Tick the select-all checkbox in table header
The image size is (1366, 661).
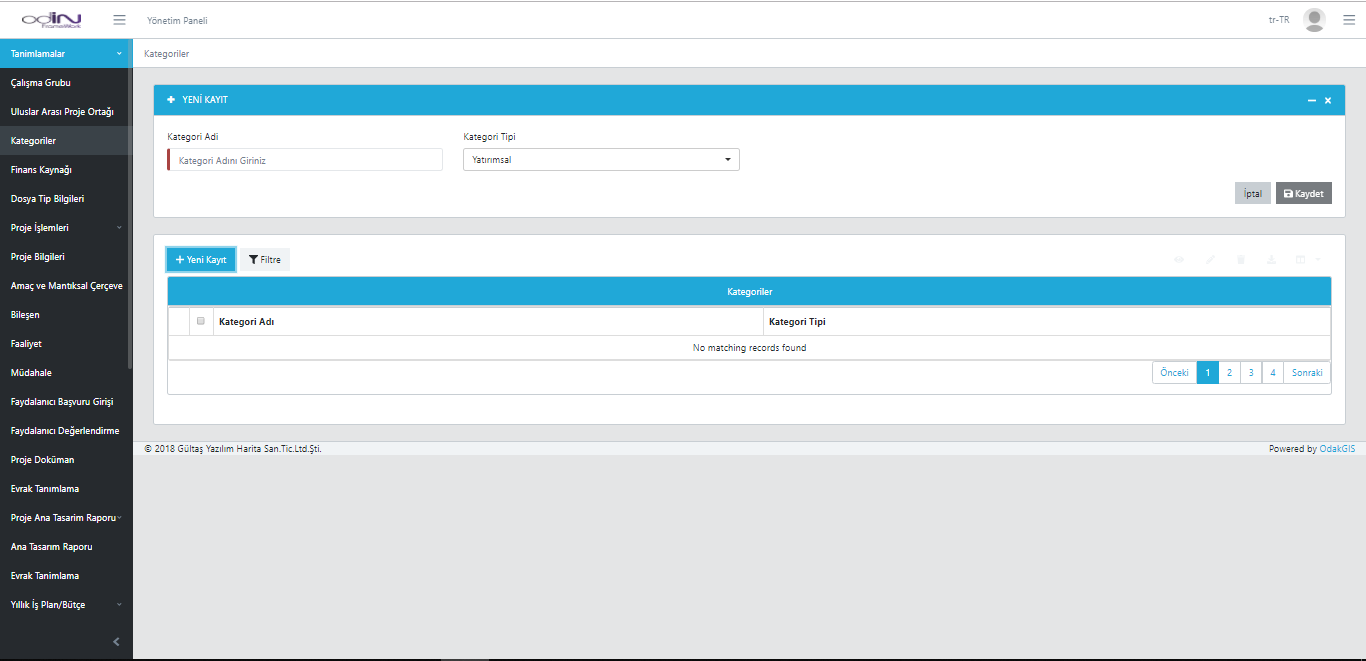201,321
